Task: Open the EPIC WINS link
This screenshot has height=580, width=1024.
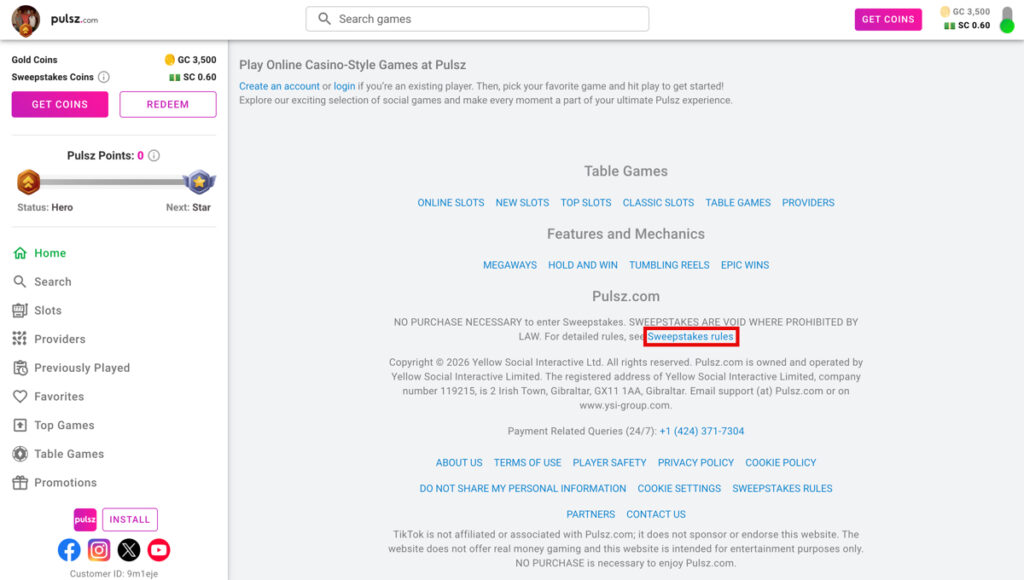Action: coord(745,265)
